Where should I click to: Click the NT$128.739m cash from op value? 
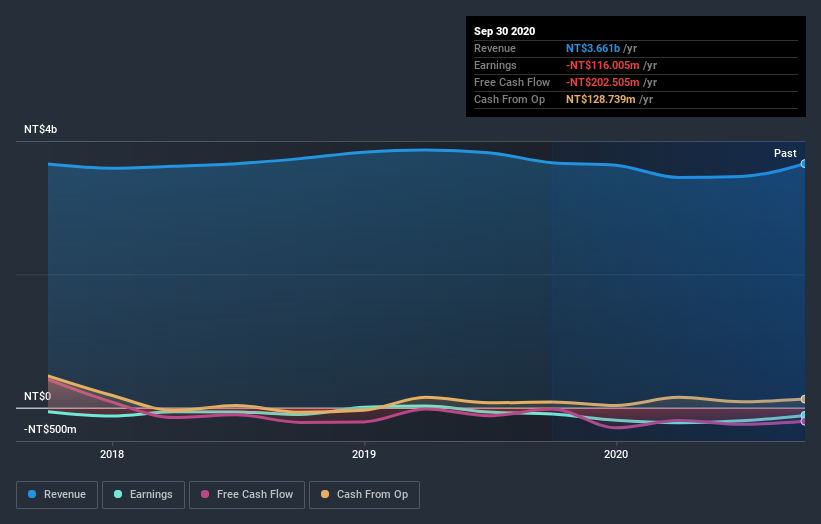(601, 99)
